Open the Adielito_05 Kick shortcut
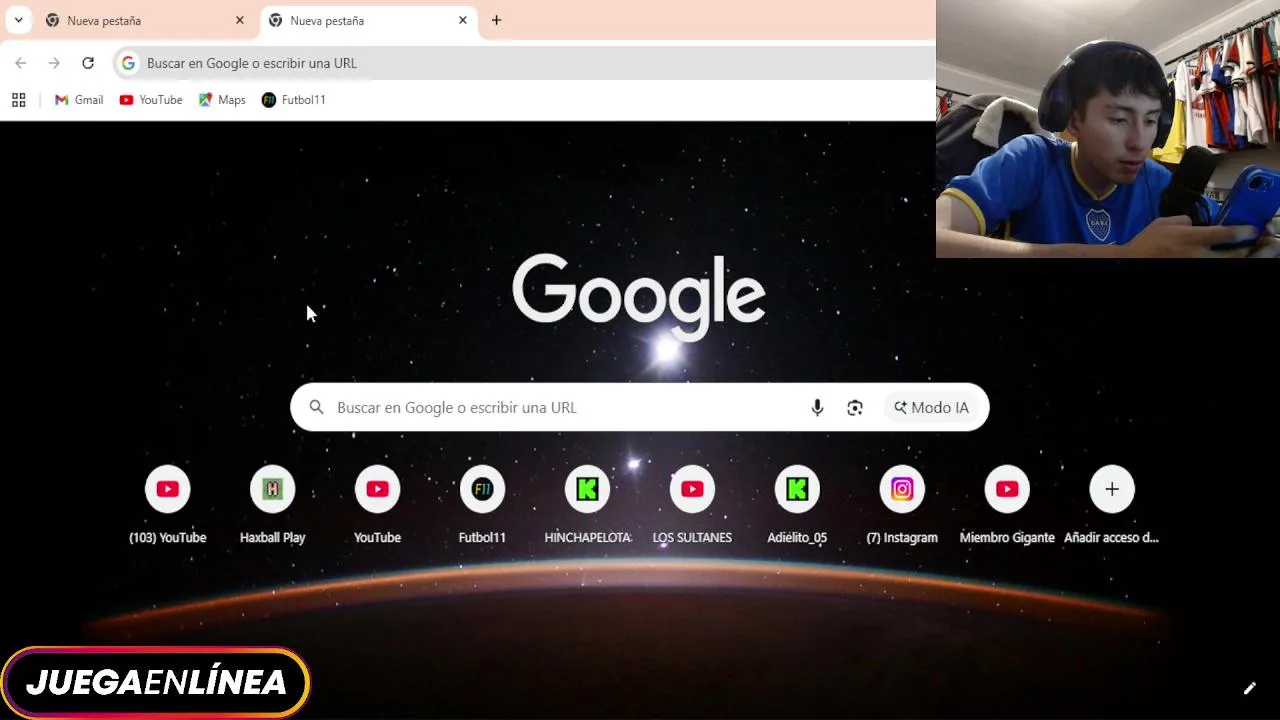This screenshot has width=1280, height=720. point(797,504)
